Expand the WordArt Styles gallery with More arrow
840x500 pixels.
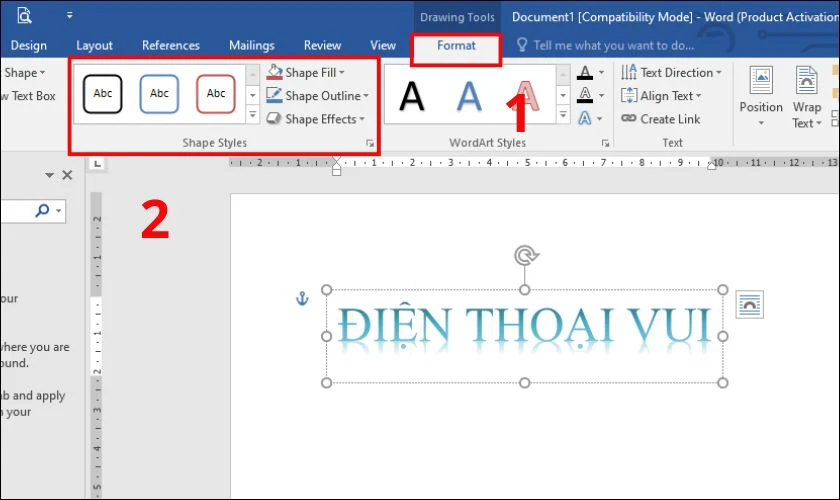click(x=563, y=115)
